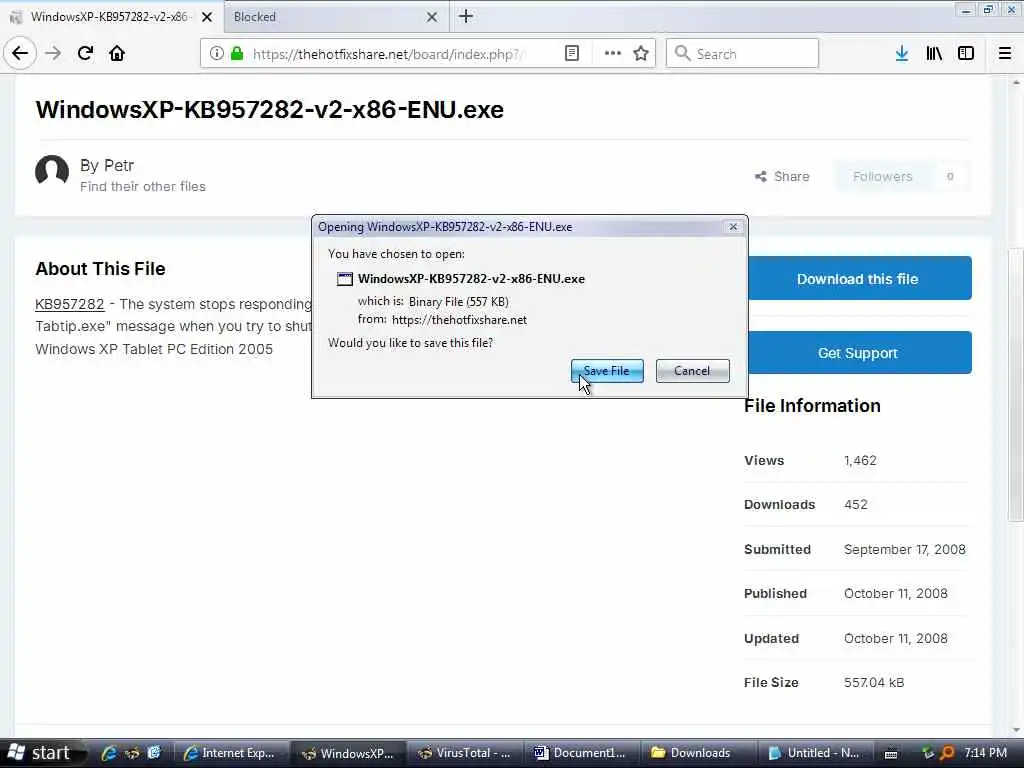Switch to Document1 Word taskbar button
The height and width of the screenshot is (768, 1024).
pyautogui.click(x=583, y=753)
